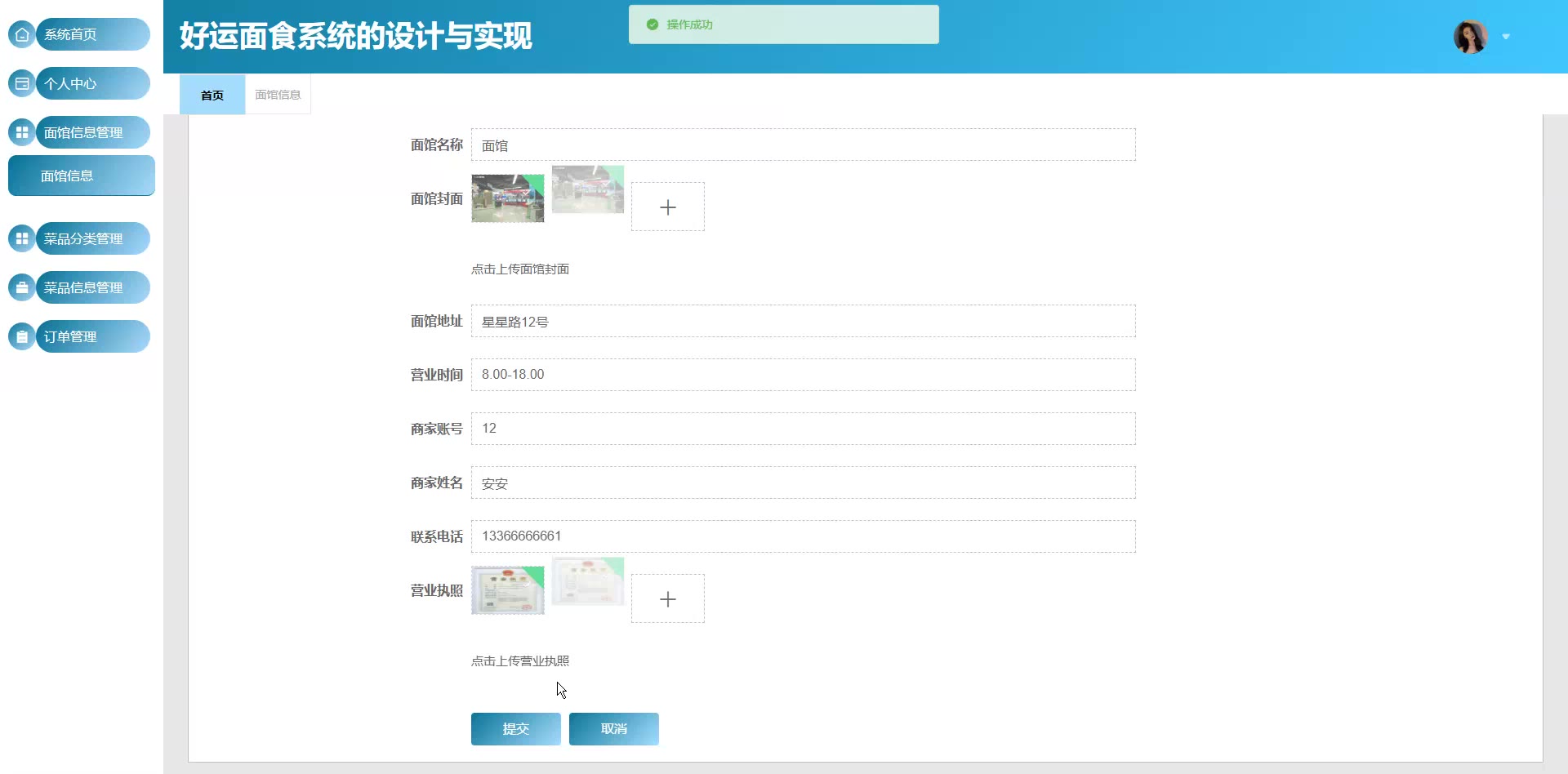This screenshot has width=1568, height=774.
Task: Click the user avatar picture
Action: tap(1470, 37)
